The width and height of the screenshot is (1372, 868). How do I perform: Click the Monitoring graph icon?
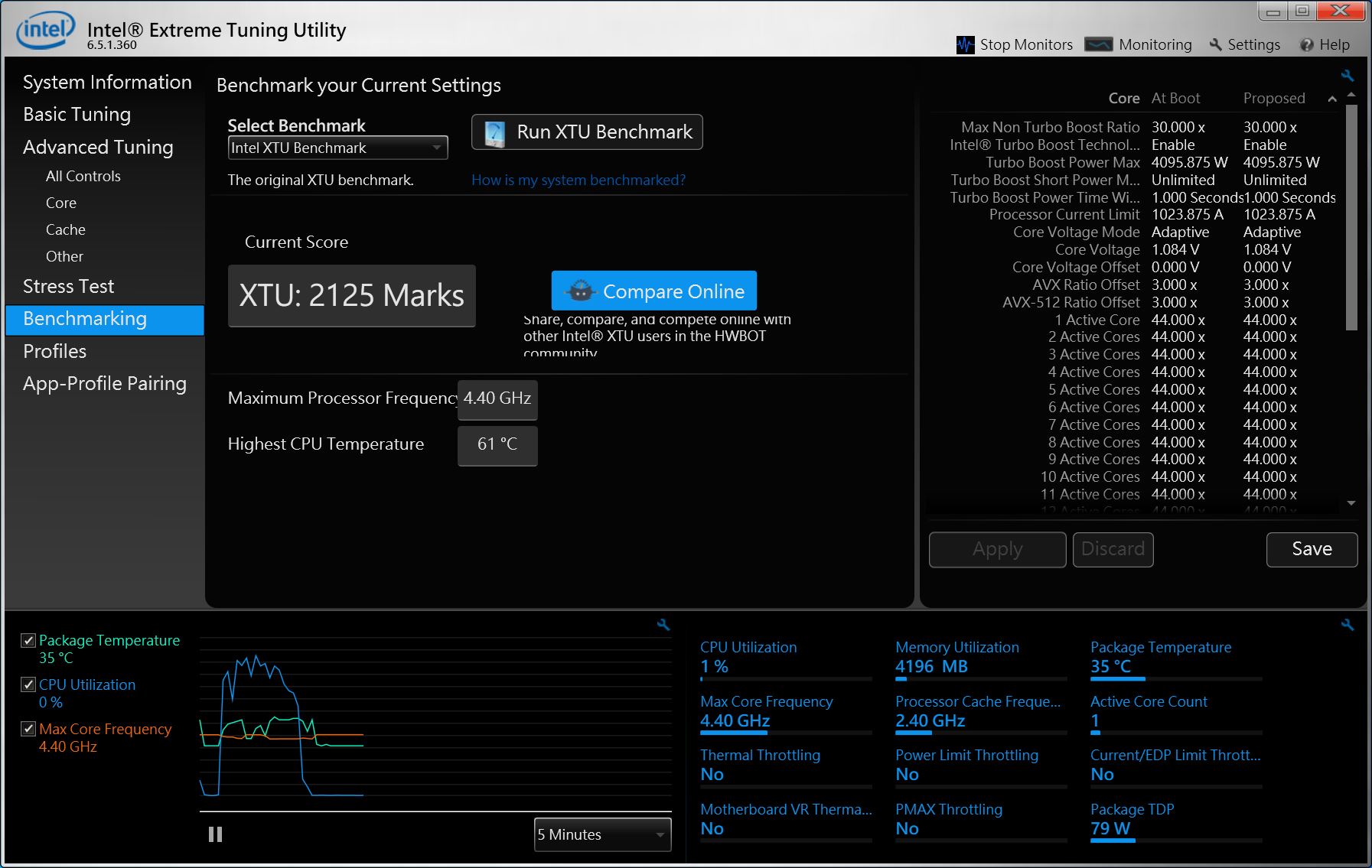[1099, 44]
